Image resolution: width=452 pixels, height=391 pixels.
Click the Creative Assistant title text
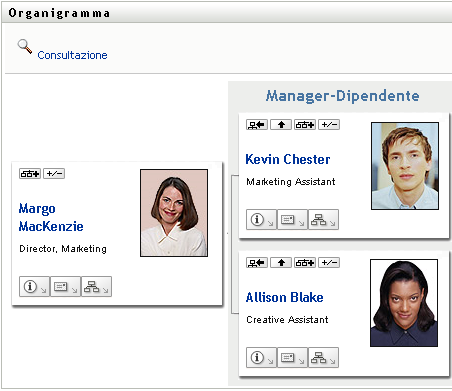click(x=287, y=320)
